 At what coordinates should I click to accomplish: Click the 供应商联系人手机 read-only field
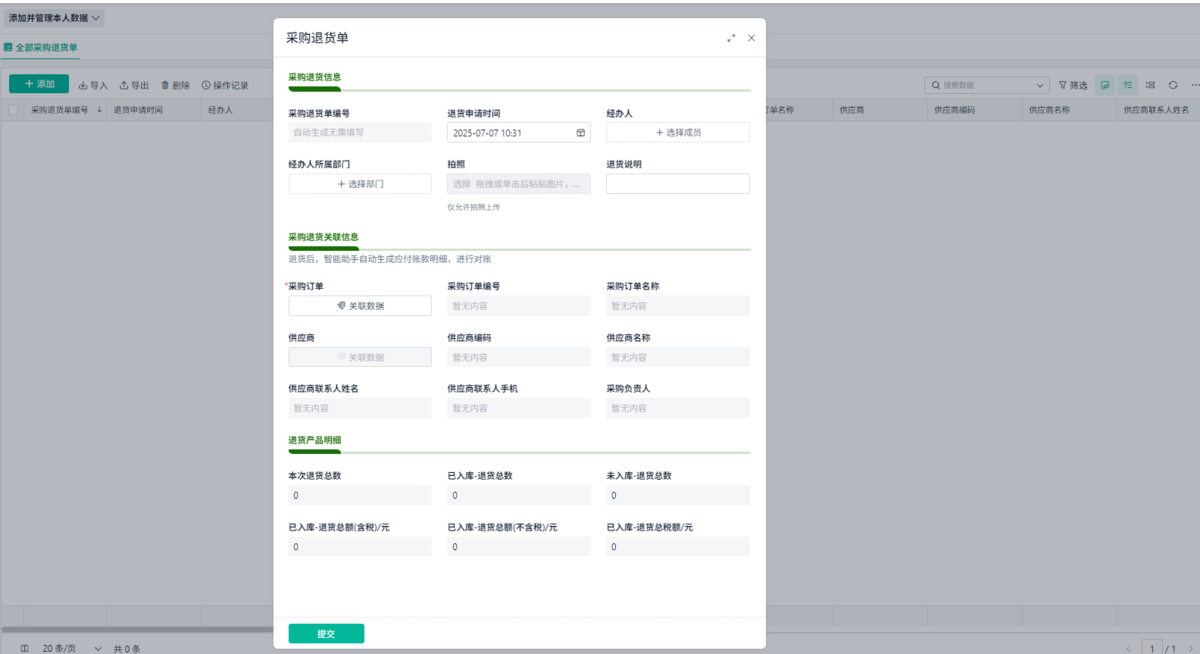coord(519,408)
